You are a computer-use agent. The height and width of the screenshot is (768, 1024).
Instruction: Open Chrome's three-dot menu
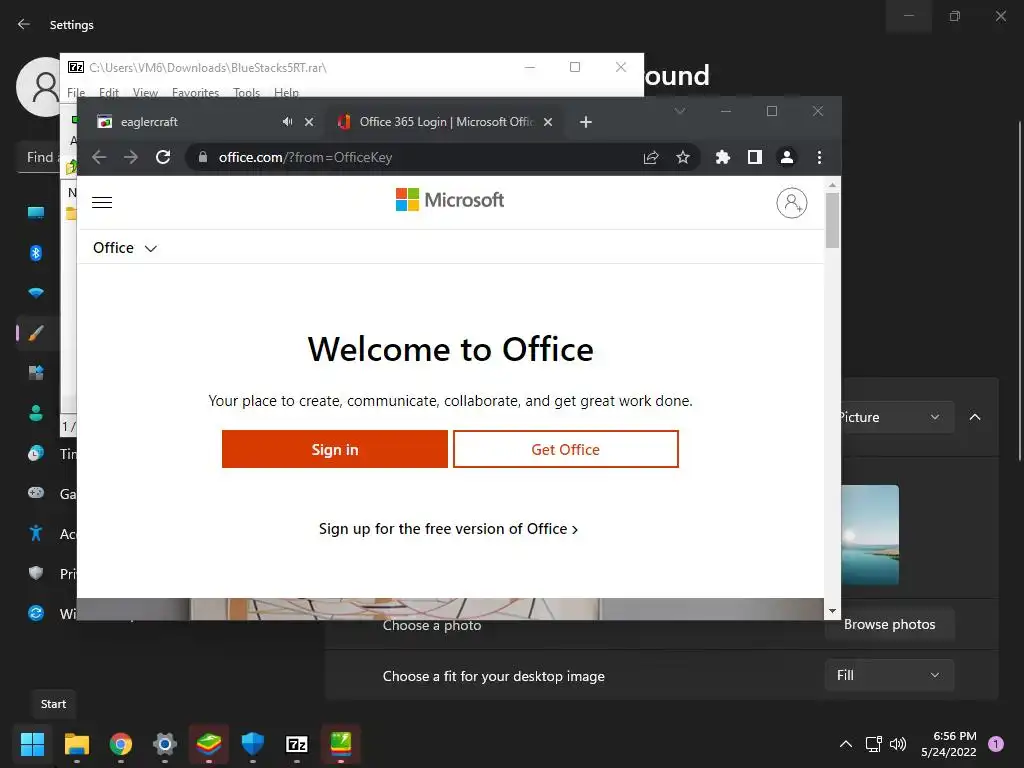820,157
